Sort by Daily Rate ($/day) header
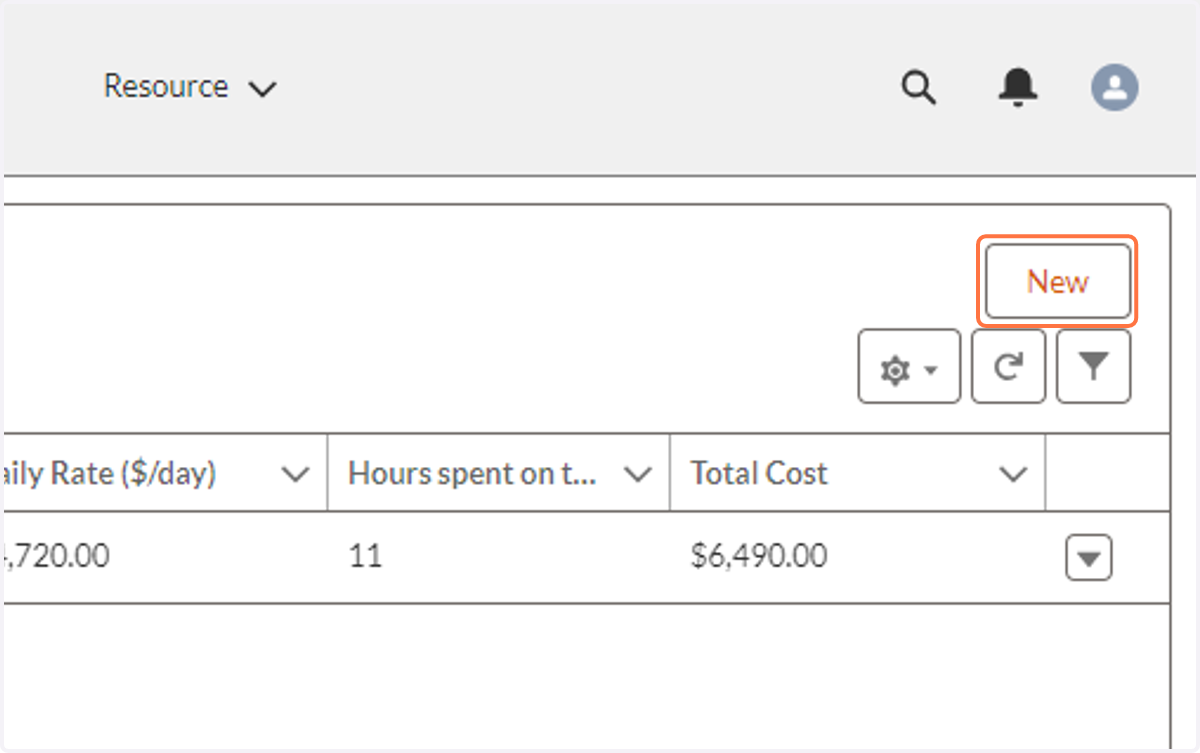This screenshot has height=753, width=1200. click(108, 473)
